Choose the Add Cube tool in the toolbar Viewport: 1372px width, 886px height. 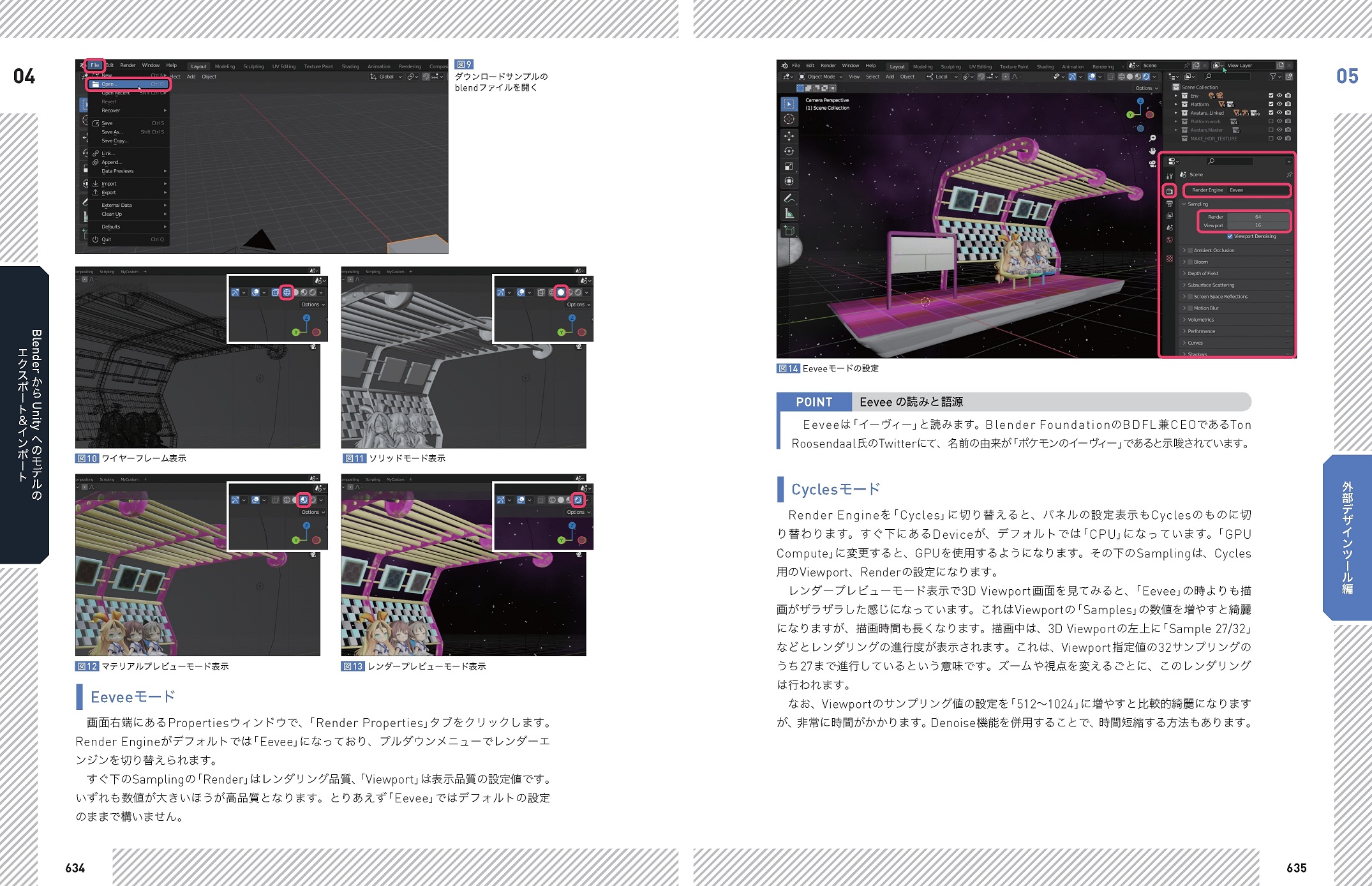pyautogui.click(x=789, y=230)
